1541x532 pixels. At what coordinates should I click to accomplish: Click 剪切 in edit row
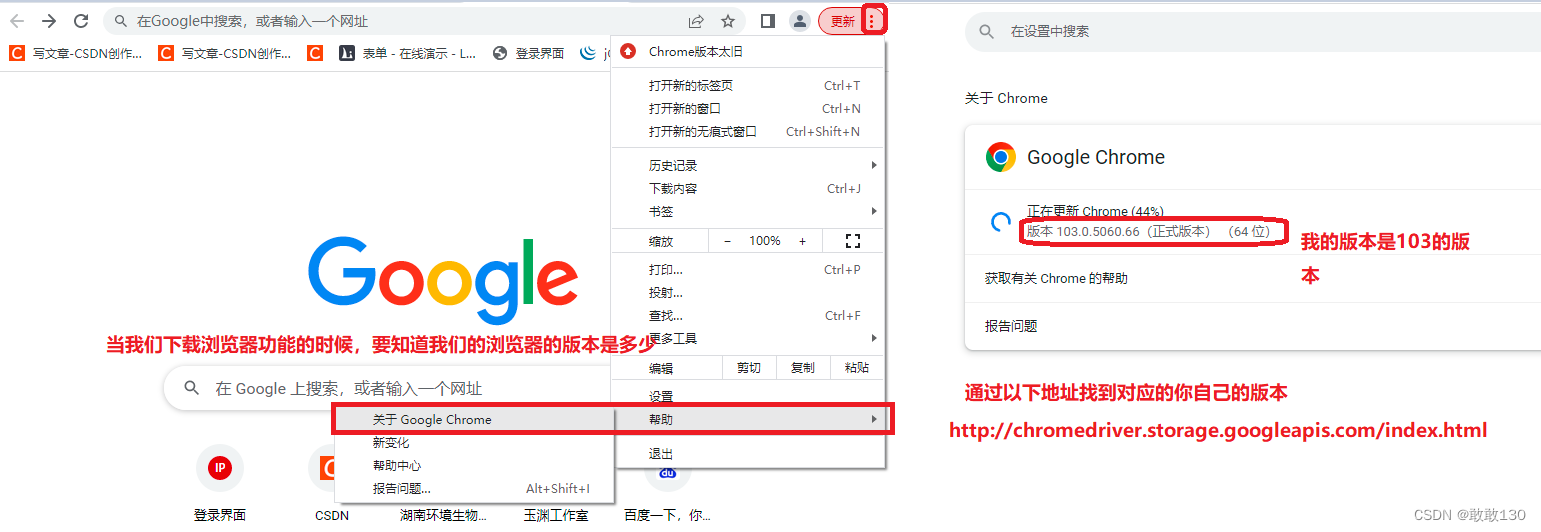[749, 368]
